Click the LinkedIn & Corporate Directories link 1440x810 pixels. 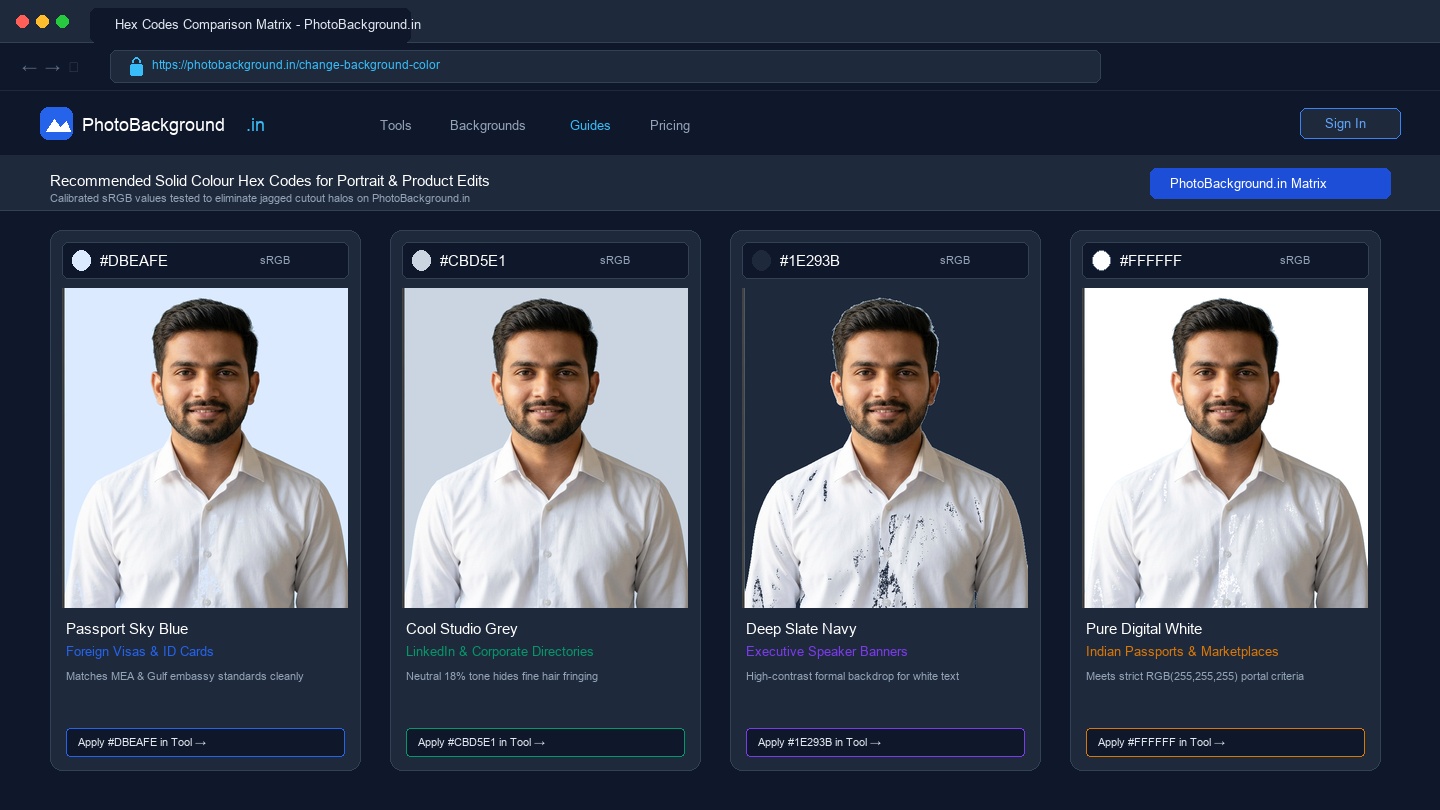[x=500, y=651]
